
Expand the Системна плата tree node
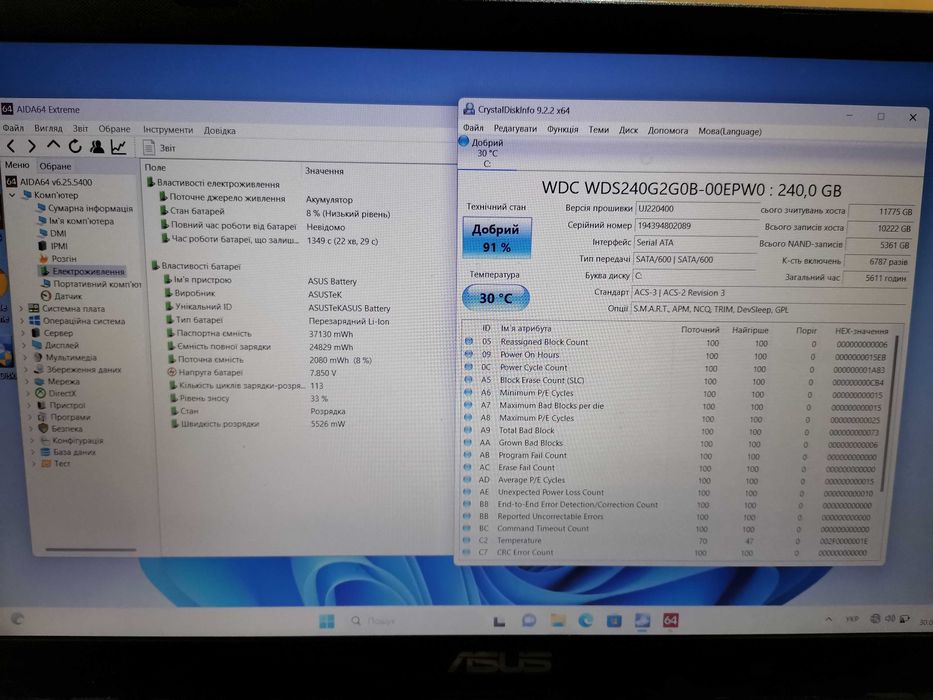pyautogui.click(x=21, y=308)
